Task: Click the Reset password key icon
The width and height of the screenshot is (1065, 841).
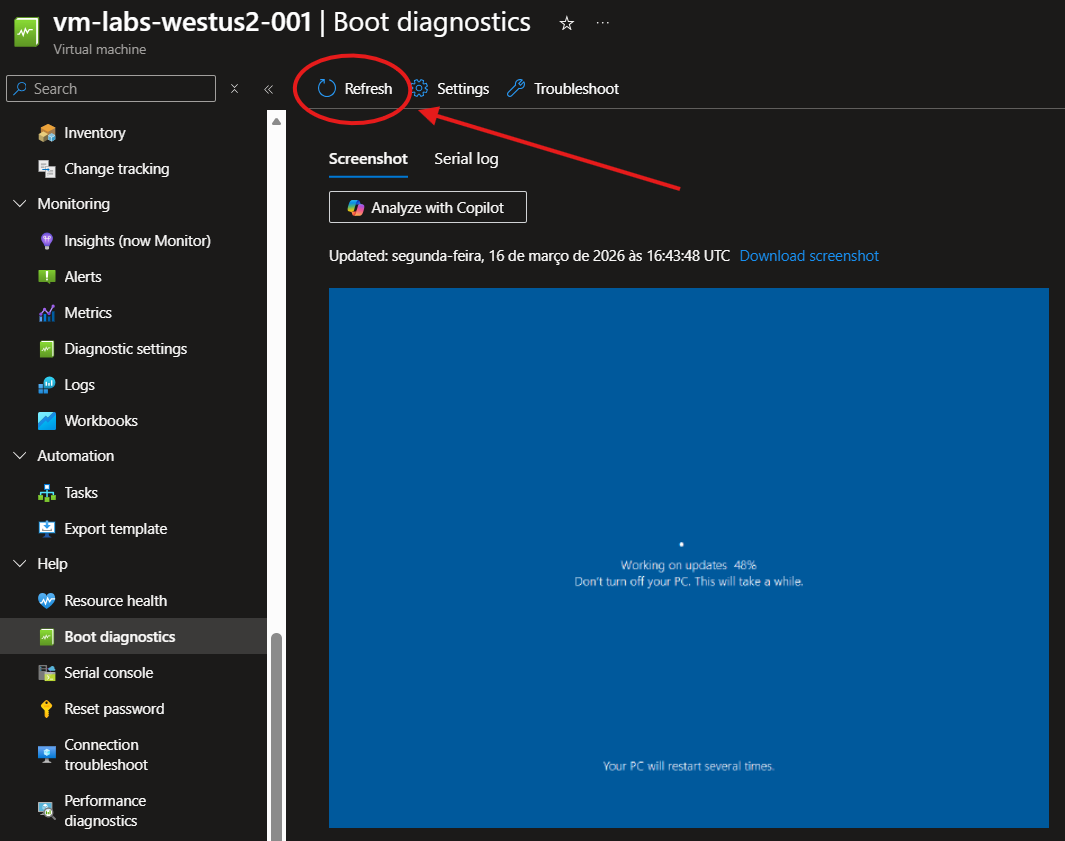Action: [x=47, y=709]
